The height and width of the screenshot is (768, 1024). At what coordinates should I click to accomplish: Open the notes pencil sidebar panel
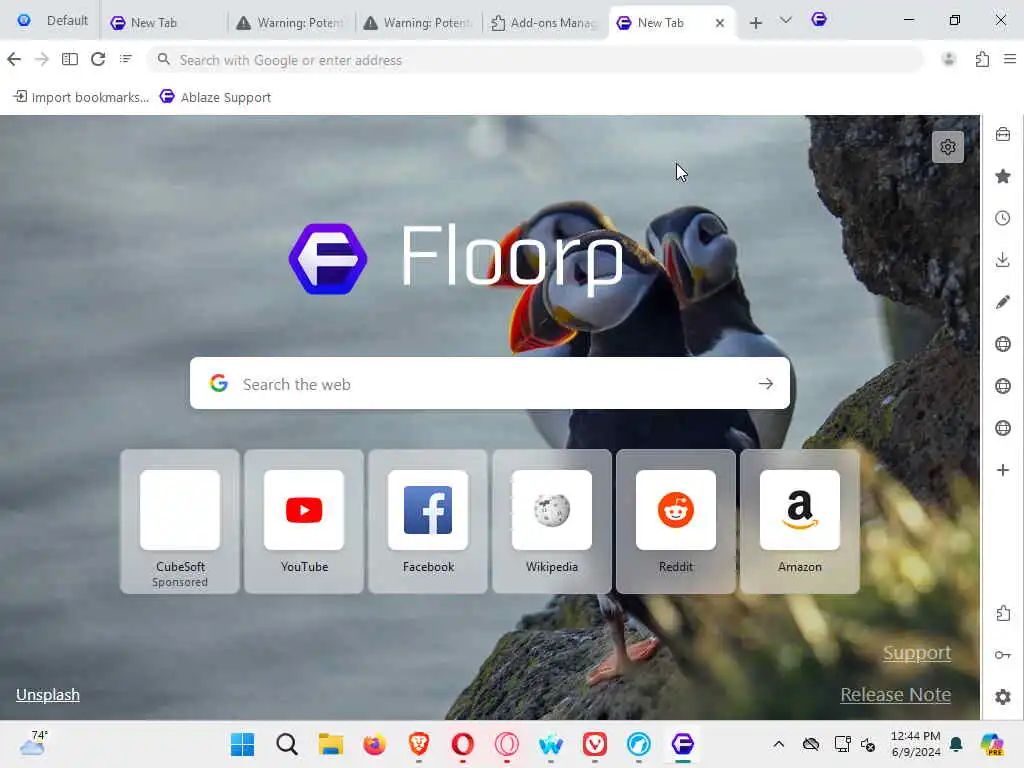click(1003, 302)
